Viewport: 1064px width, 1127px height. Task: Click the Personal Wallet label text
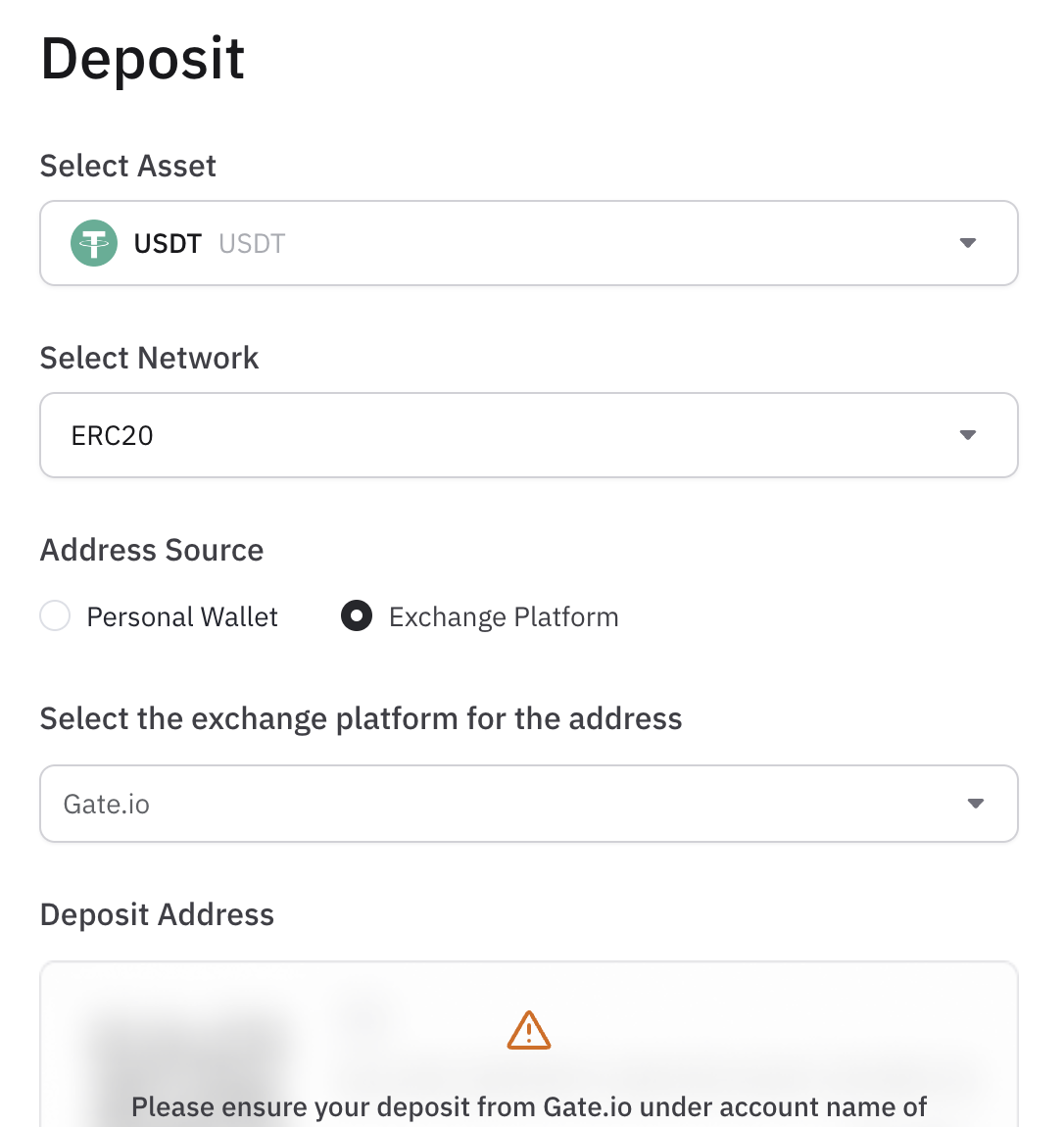182,615
